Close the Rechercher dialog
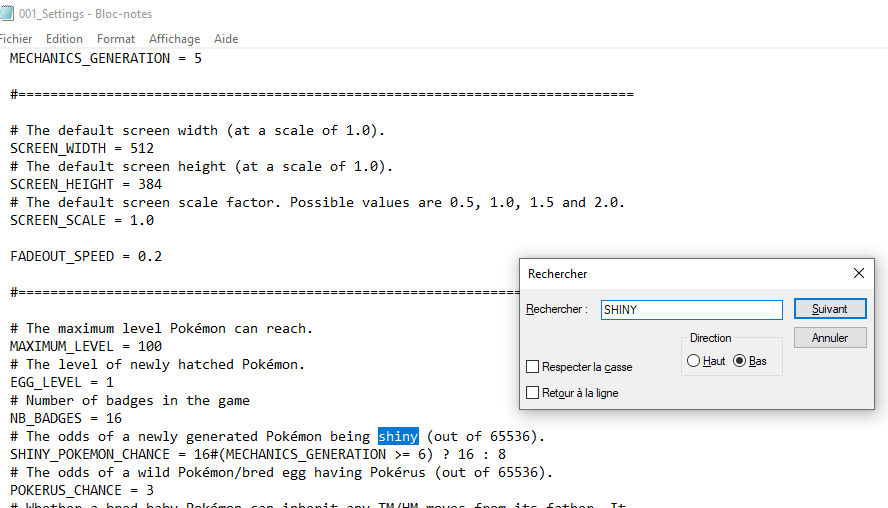The height and width of the screenshot is (508, 888). click(858, 273)
